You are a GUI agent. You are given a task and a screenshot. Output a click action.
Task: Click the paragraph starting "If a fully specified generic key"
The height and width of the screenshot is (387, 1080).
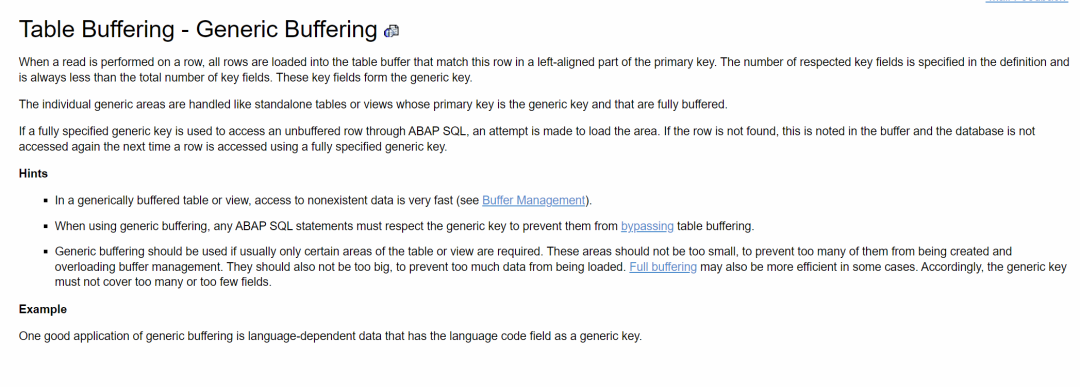coord(527,138)
